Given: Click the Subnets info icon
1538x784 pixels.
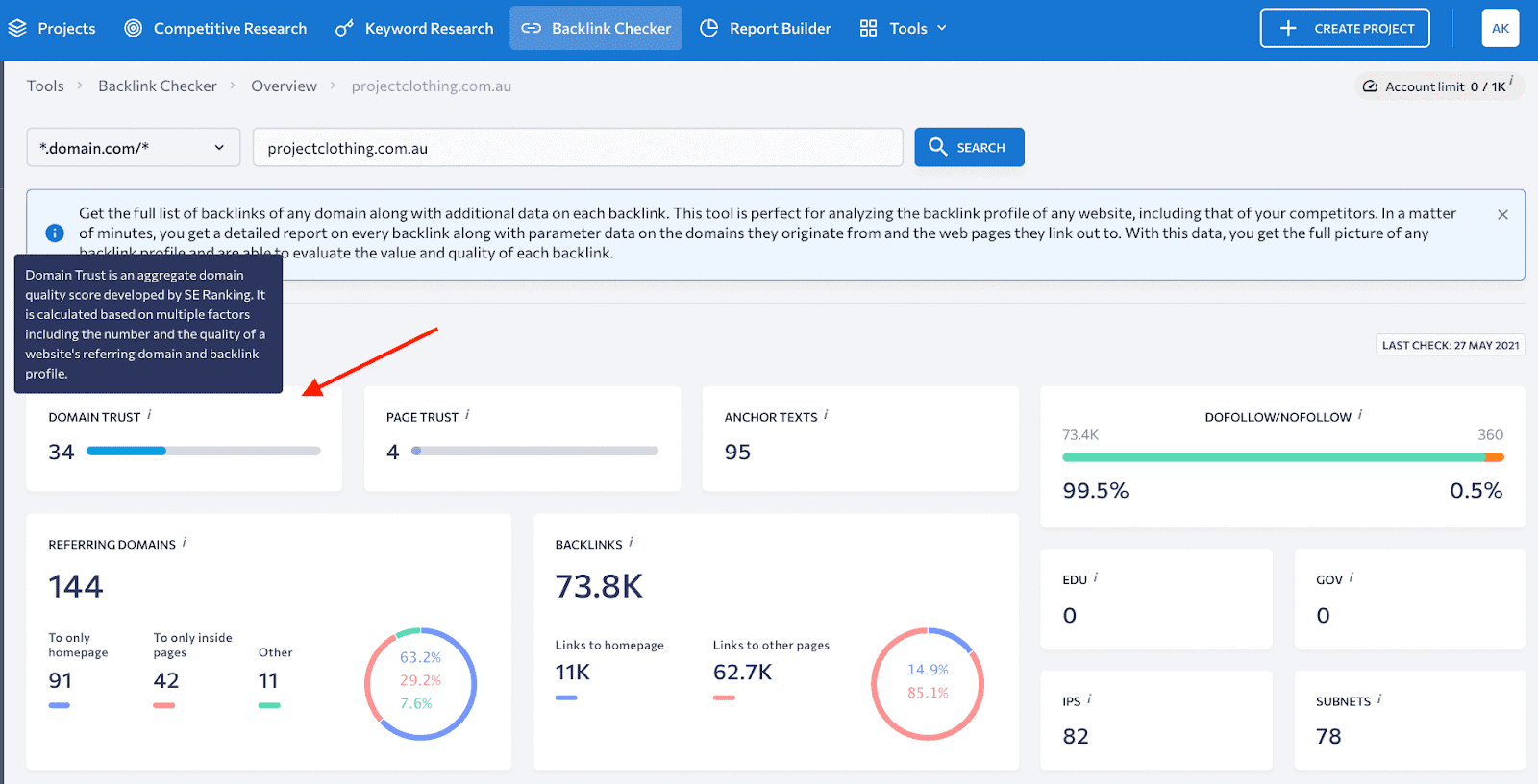Looking at the screenshot, I should pos(1379,699).
